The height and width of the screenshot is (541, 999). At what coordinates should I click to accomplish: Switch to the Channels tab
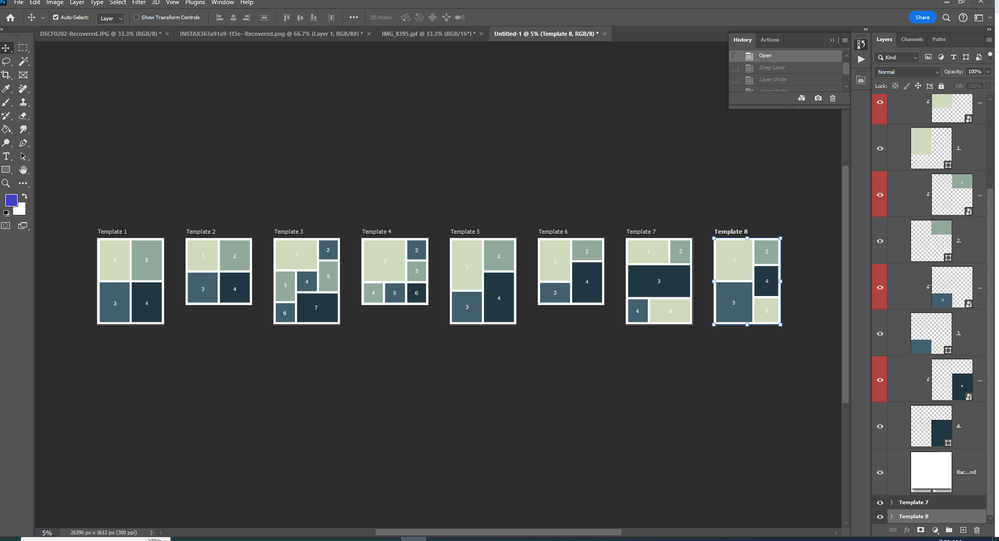click(912, 40)
